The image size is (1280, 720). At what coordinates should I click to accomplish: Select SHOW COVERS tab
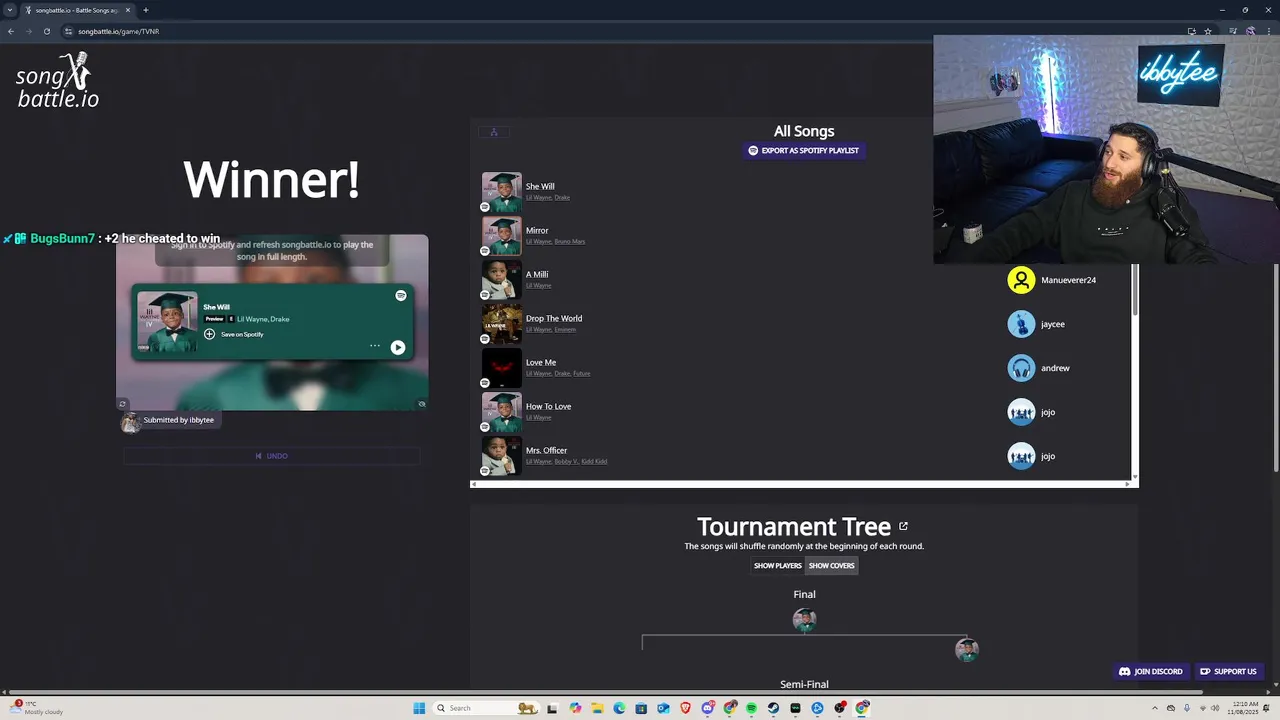click(x=832, y=566)
